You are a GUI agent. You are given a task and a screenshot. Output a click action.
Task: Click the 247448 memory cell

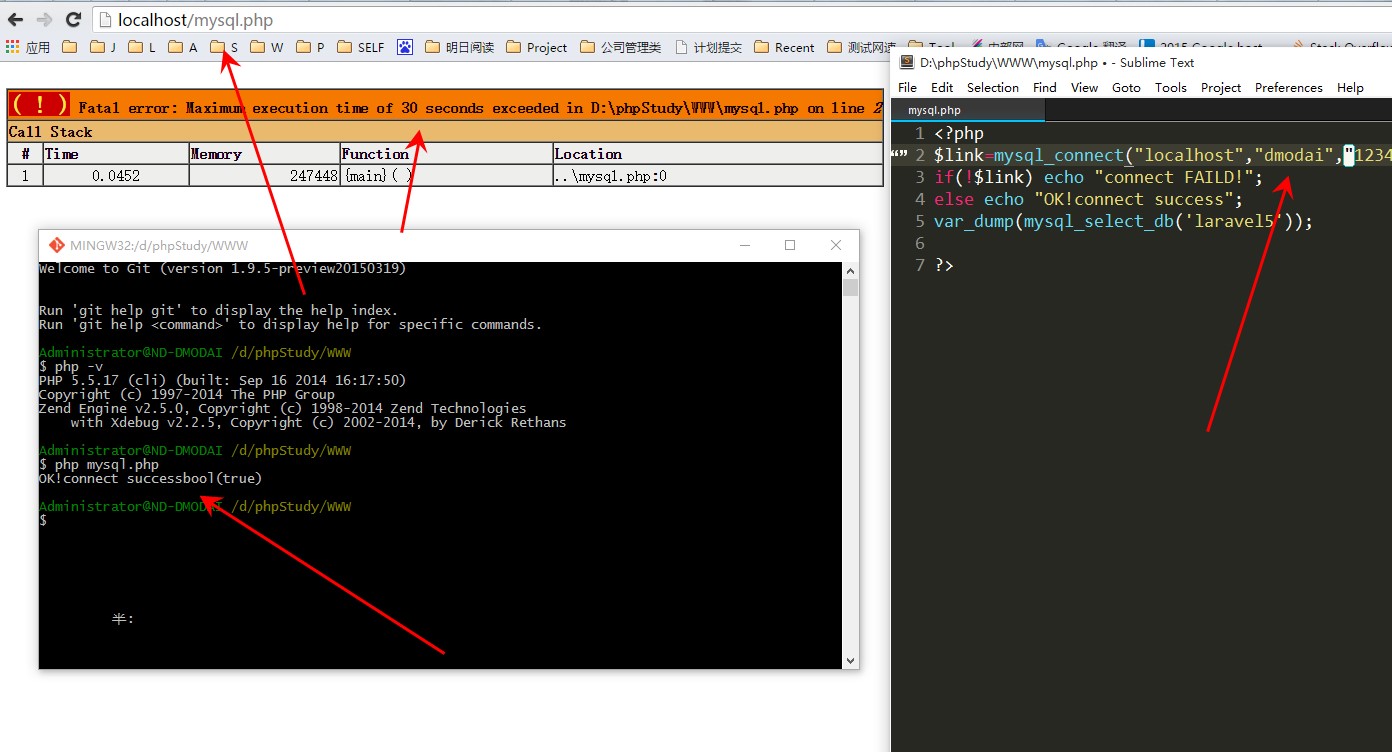tap(264, 176)
